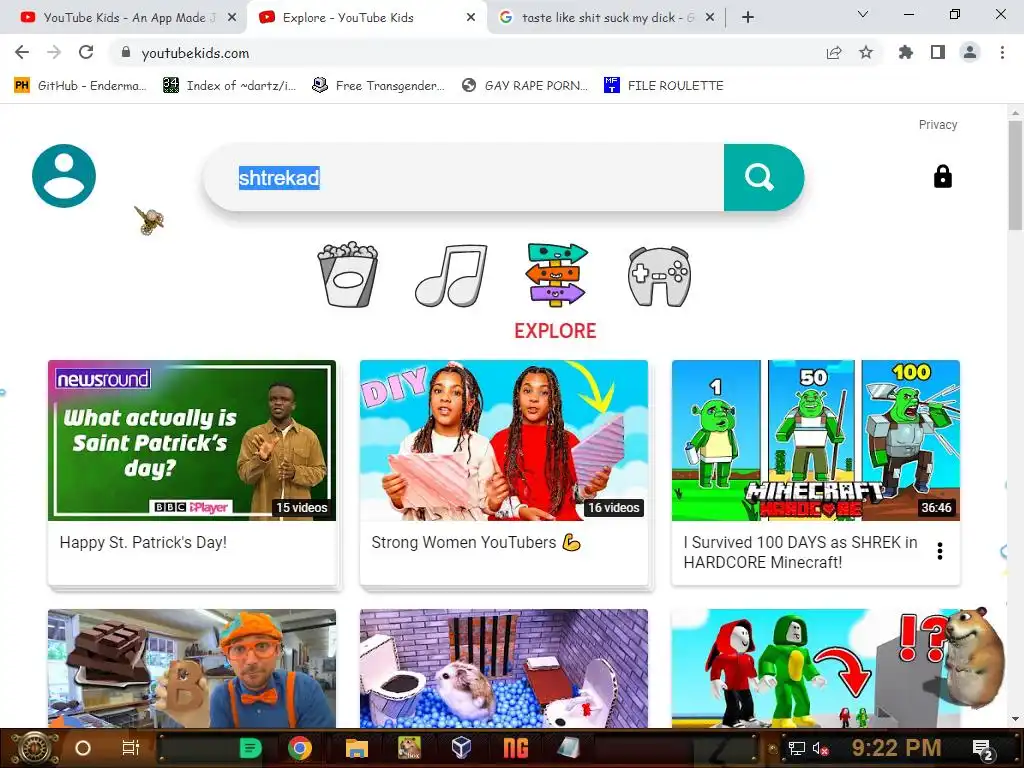
Task: Open the VirtualBox cube in taskbar
Action: 462,747
